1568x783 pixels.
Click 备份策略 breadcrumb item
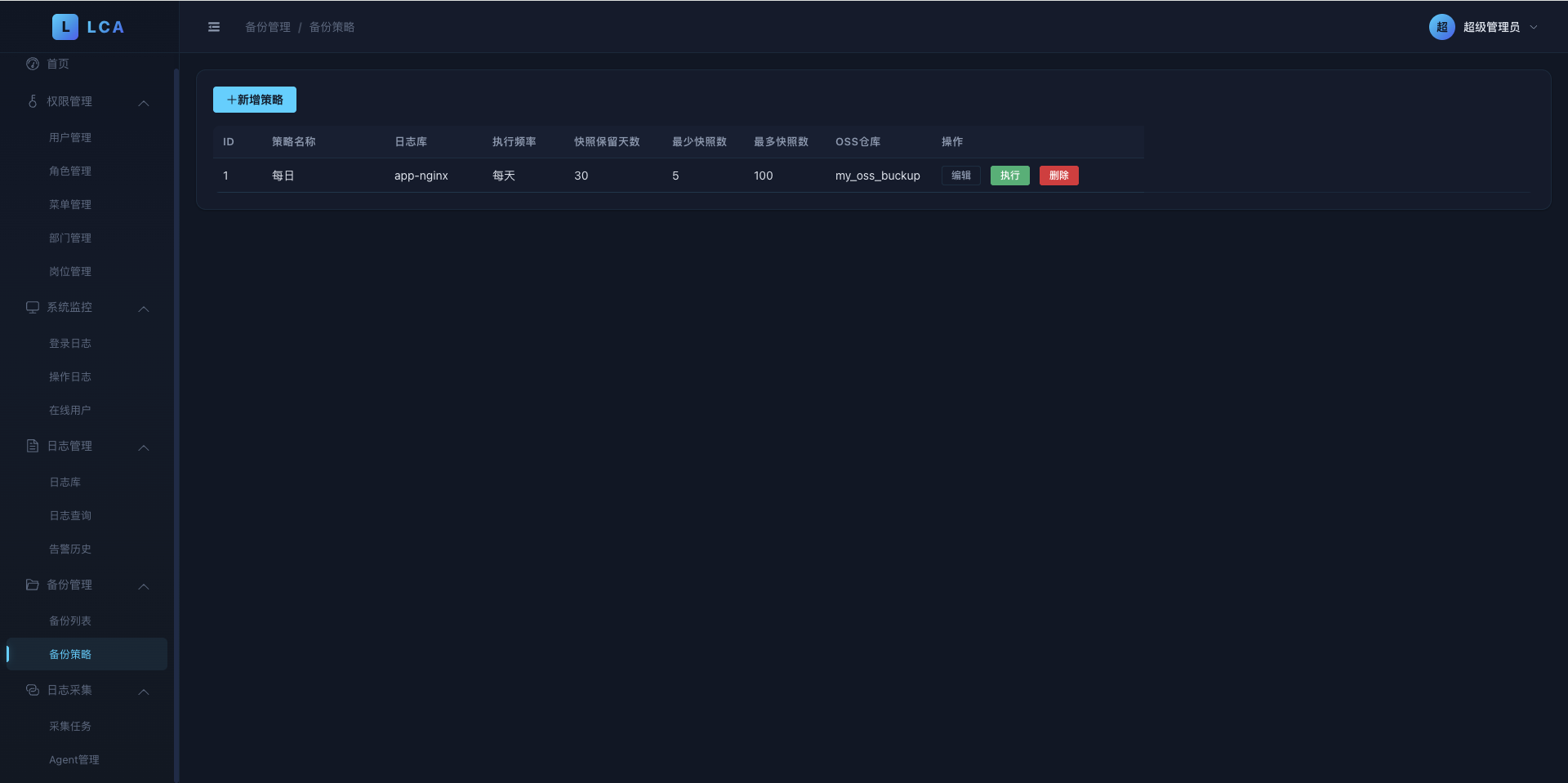[332, 27]
